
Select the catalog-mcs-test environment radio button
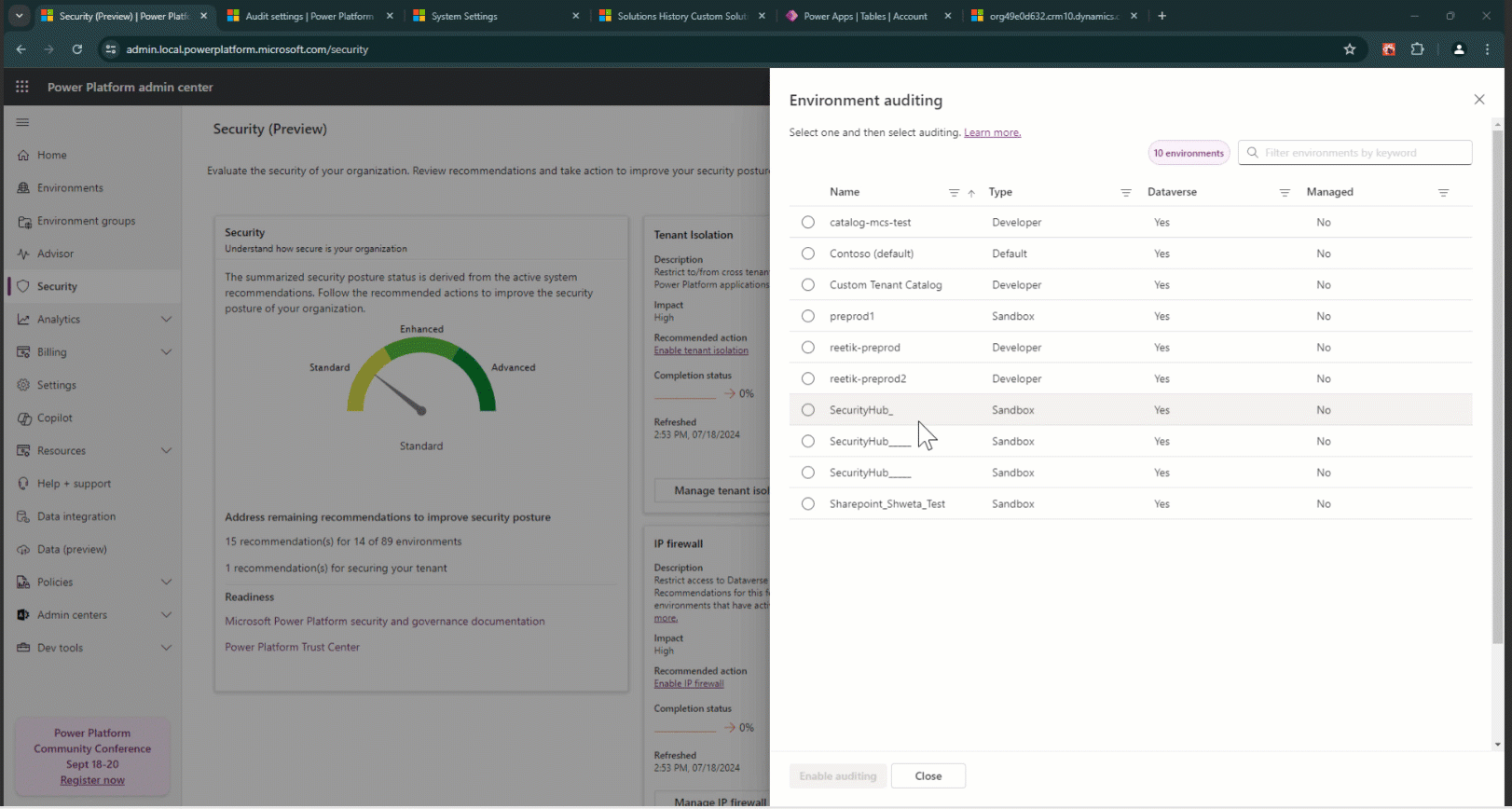[808, 223]
